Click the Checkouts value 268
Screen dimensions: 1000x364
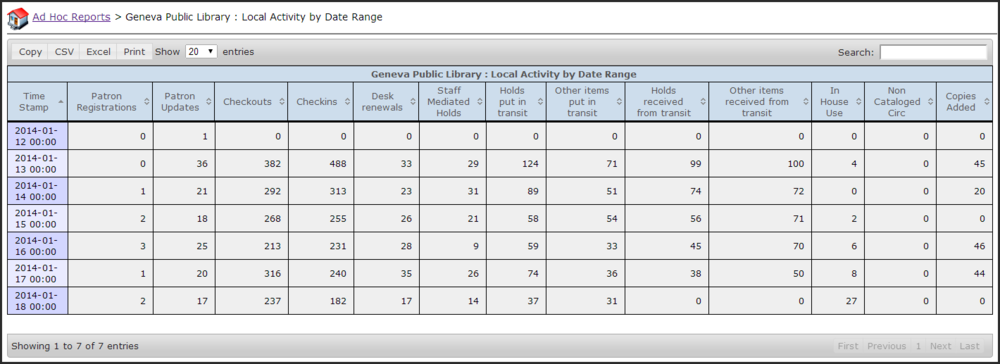pos(272,219)
